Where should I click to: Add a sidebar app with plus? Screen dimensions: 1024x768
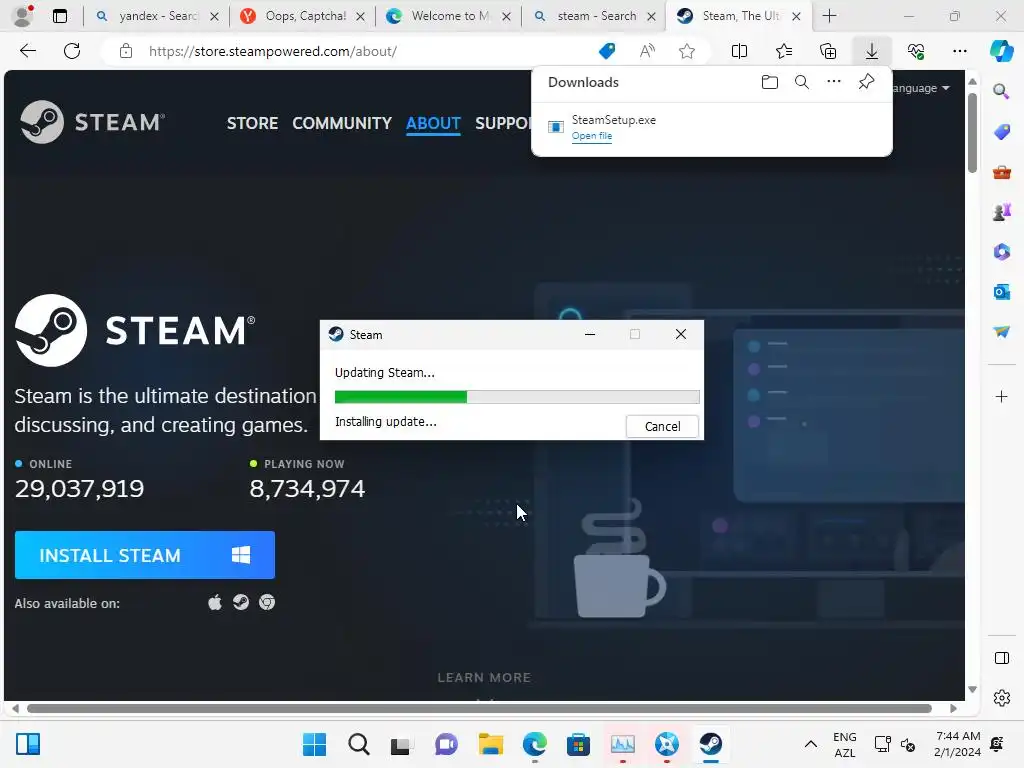[x=1001, y=396]
